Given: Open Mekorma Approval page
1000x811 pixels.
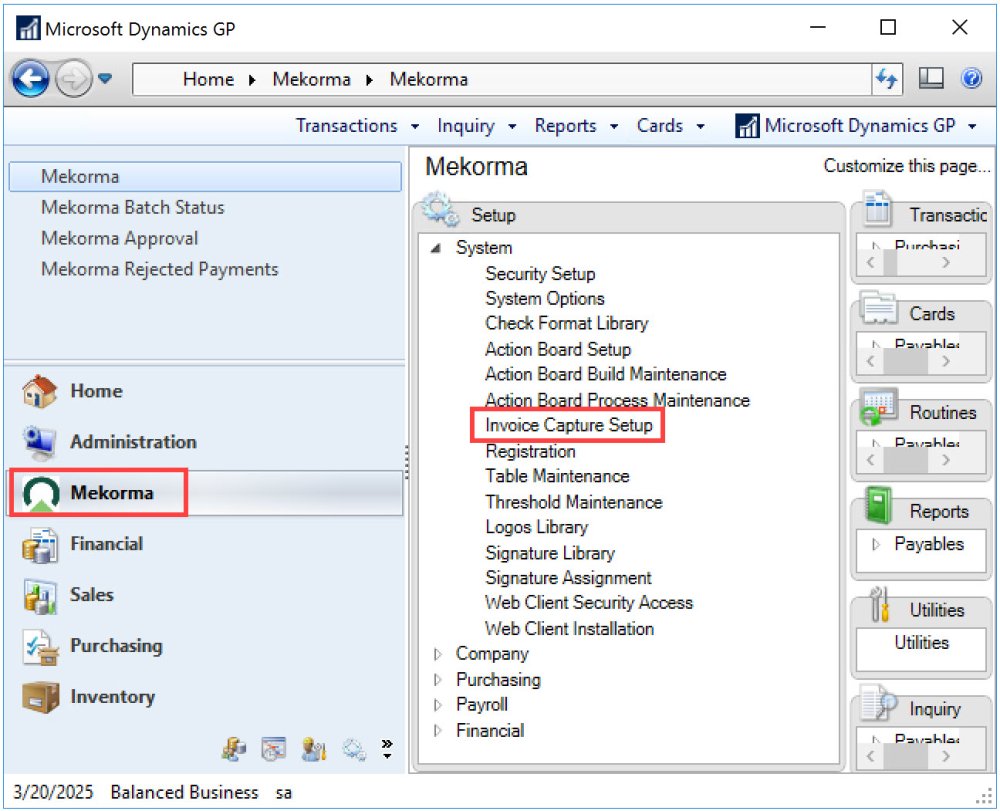Looking at the screenshot, I should point(119,238).
